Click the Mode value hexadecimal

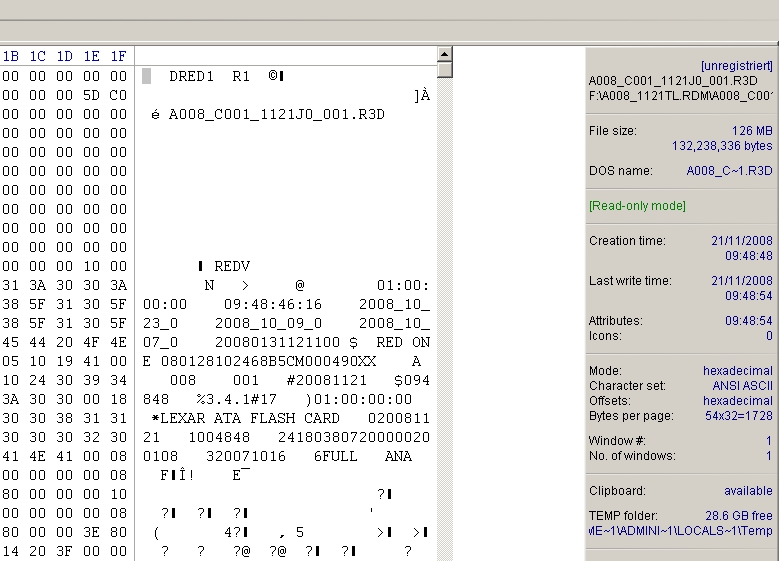(x=738, y=371)
